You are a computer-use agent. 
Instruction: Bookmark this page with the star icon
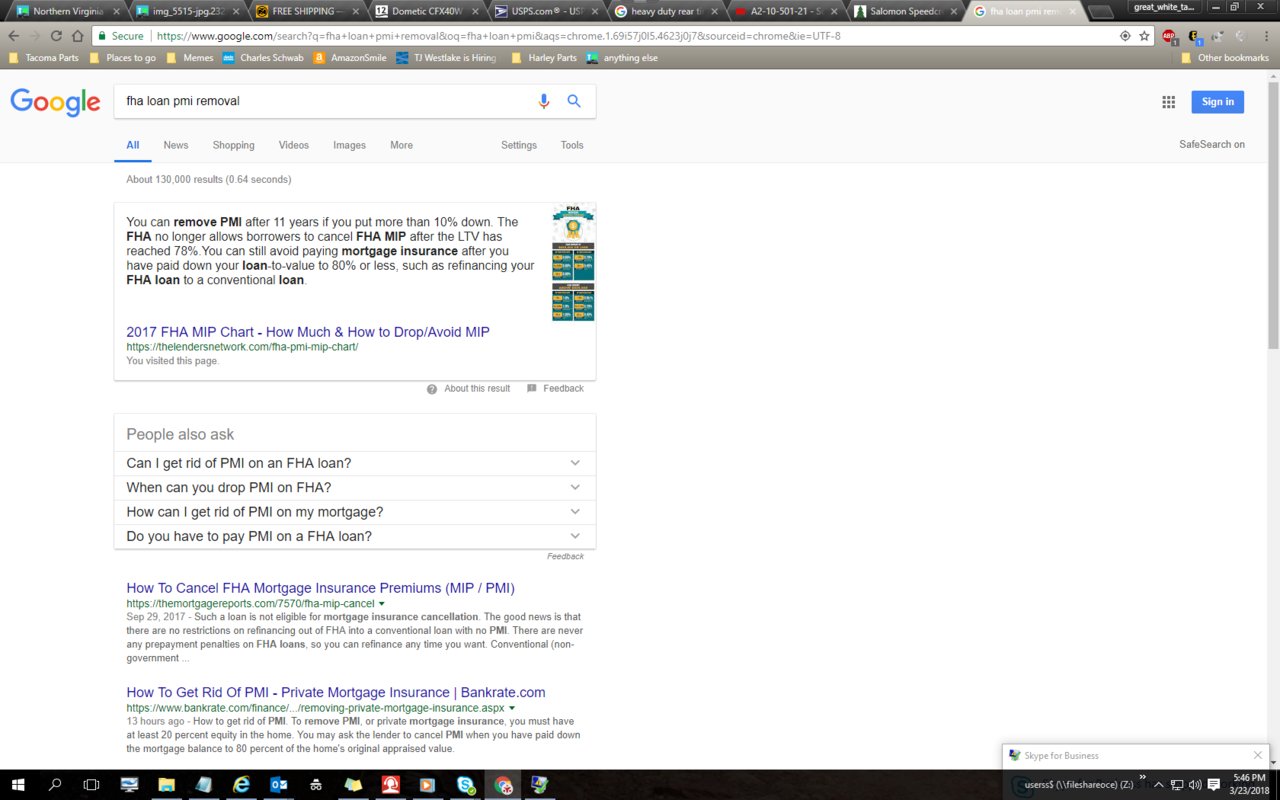(x=1145, y=36)
